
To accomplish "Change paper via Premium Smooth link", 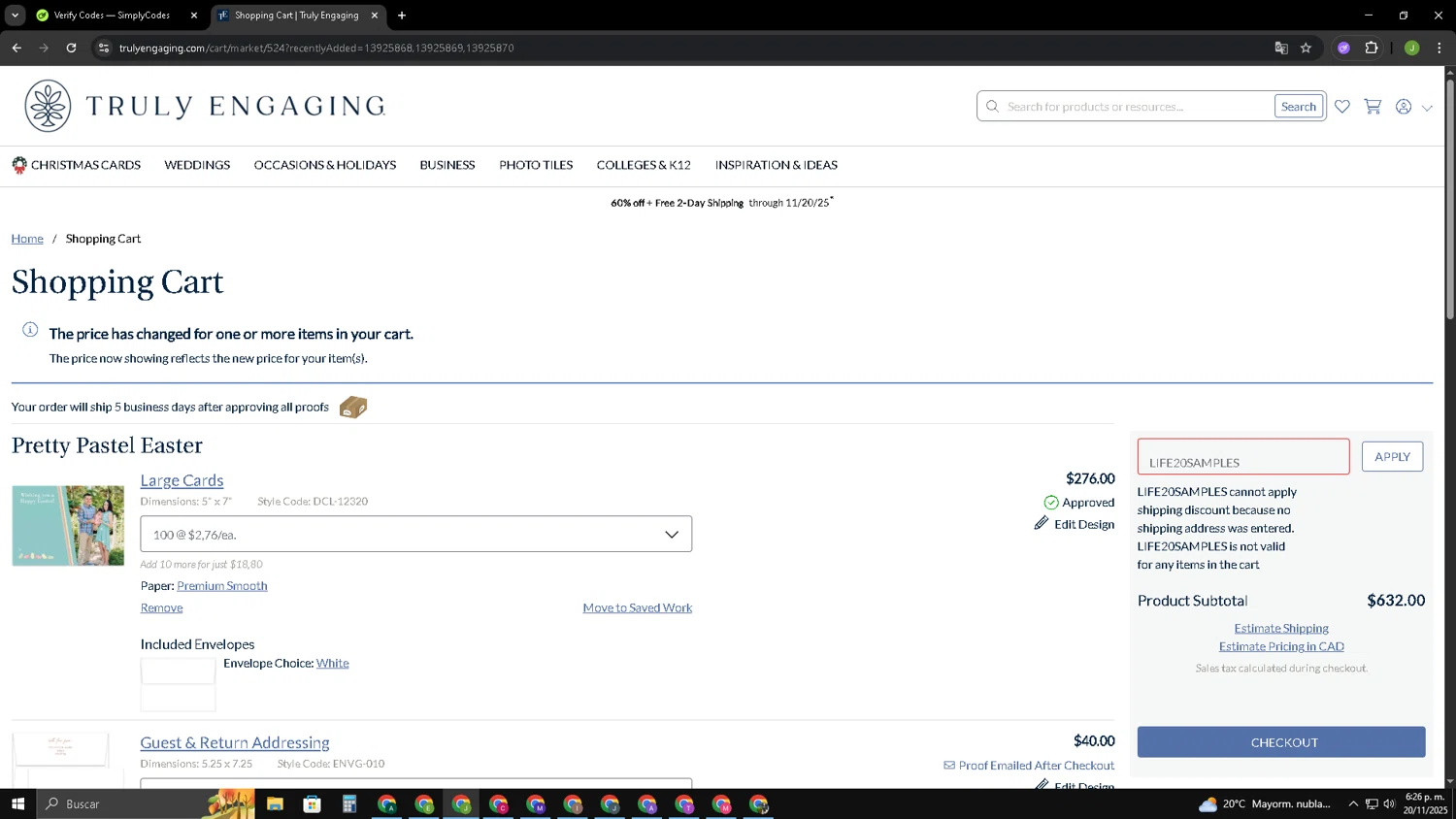I will coord(222,586).
